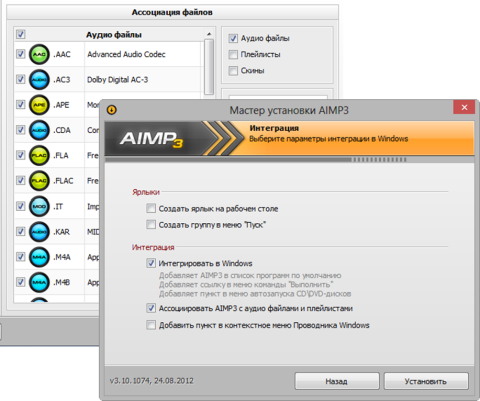Screen dimensions: 480x401
Task: Click the .CDA audio format icon
Action: tap(39, 130)
